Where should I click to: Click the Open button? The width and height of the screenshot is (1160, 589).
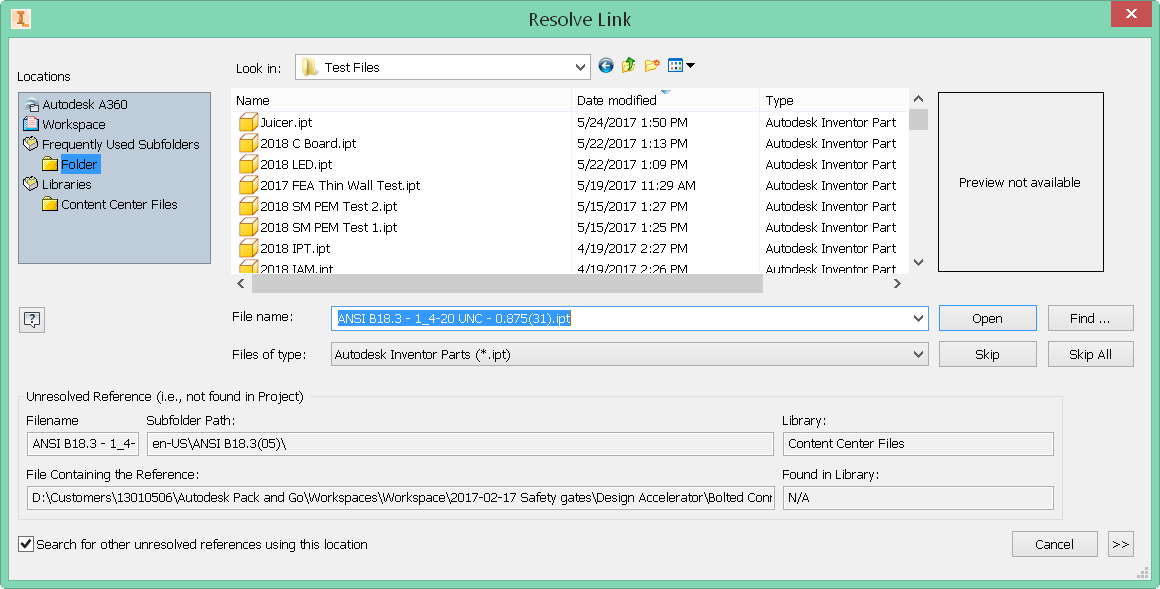click(988, 318)
